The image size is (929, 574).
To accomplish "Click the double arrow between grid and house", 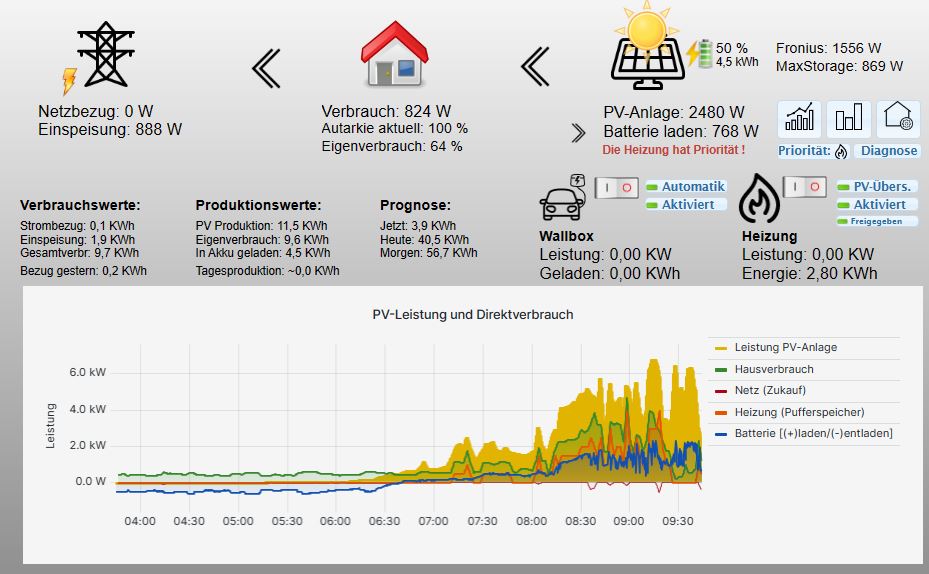I will click(266, 69).
